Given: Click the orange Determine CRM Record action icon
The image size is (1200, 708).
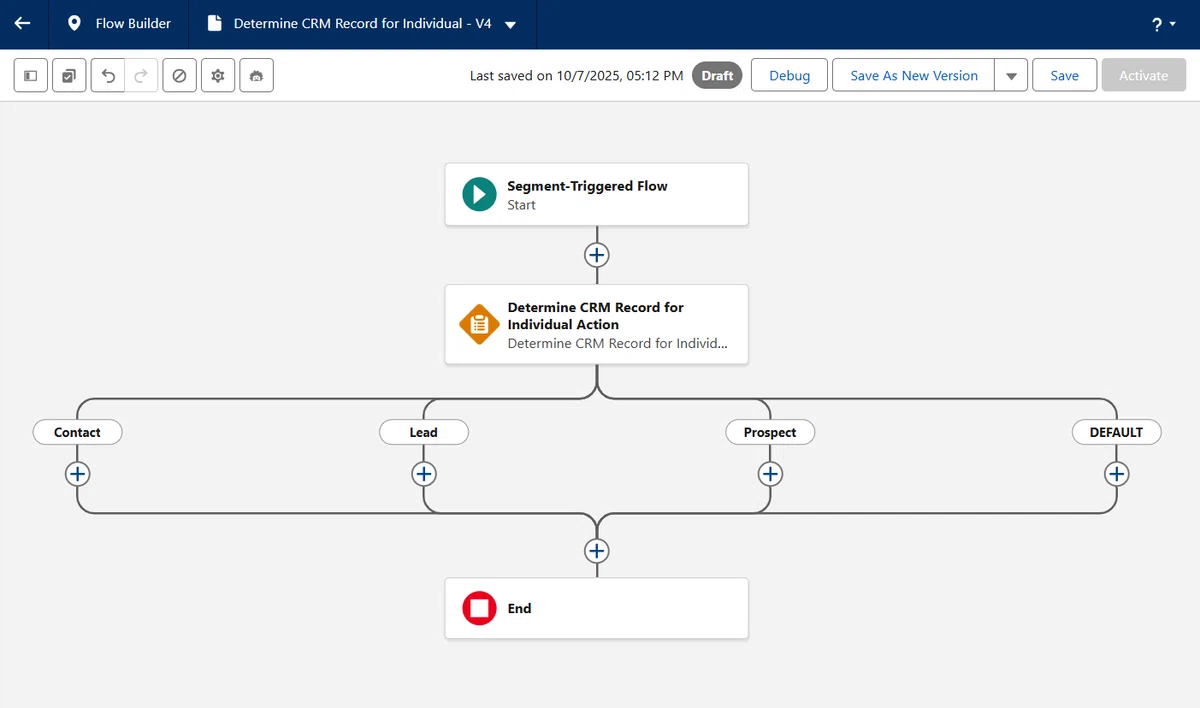Looking at the screenshot, I should [479, 324].
